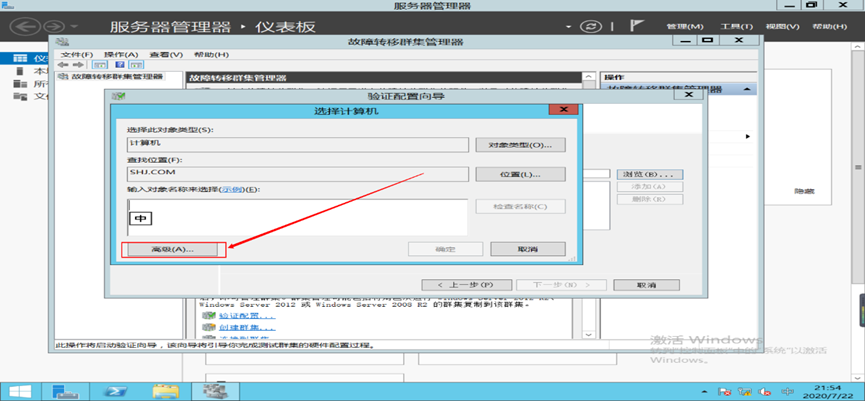The width and height of the screenshot is (865, 401).
Task: Maximize the Failover Cluster Manager window
Action: pyautogui.click(x=708, y=40)
